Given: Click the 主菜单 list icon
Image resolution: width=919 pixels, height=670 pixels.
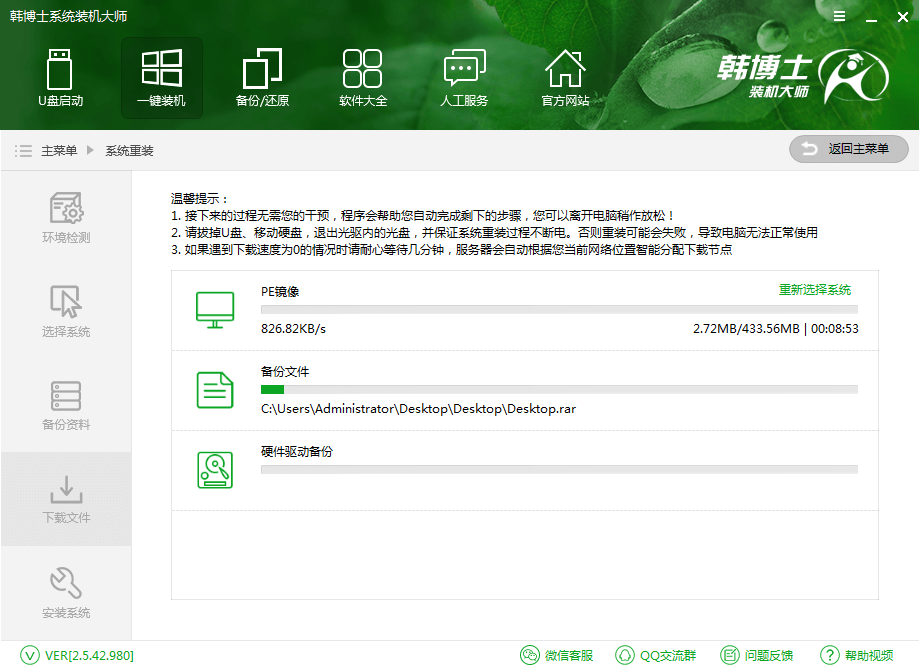Looking at the screenshot, I should click(23, 151).
